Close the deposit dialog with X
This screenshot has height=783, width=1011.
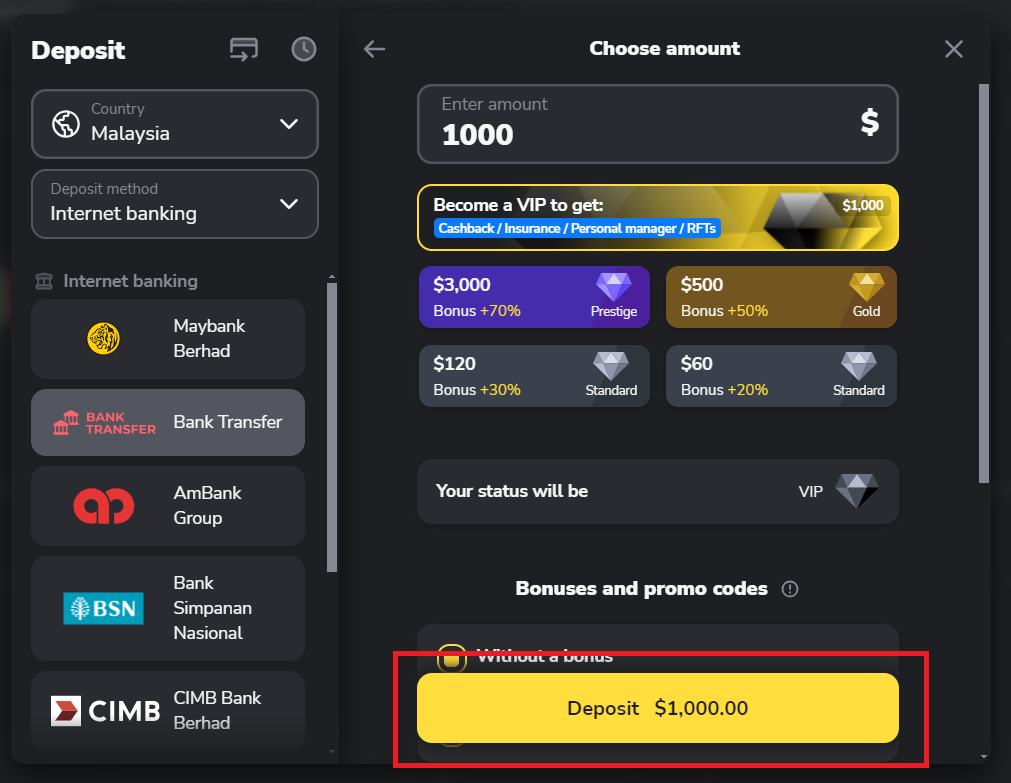pyautogui.click(x=954, y=48)
